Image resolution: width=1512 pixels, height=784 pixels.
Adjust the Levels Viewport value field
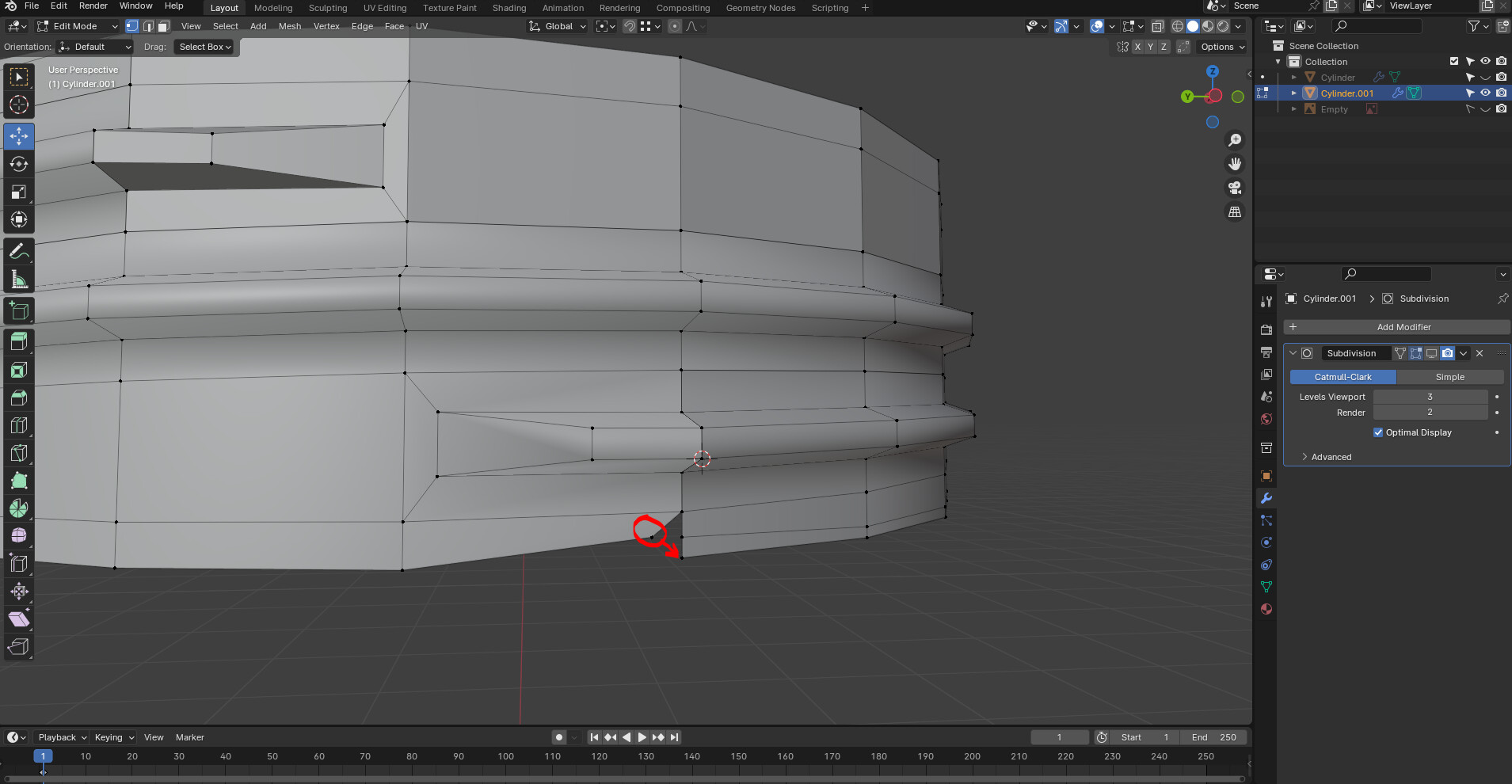1430,397
